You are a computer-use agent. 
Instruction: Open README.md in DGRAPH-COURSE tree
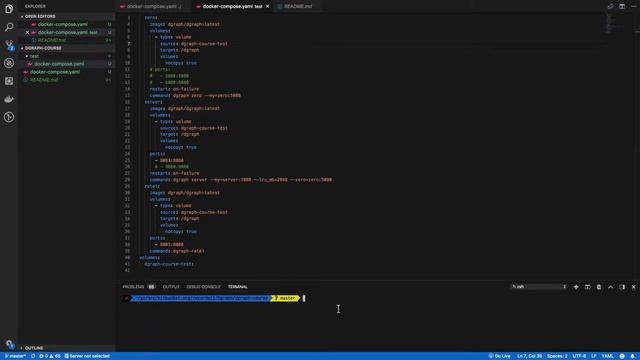pyautogui.click(x=44, y=80)
